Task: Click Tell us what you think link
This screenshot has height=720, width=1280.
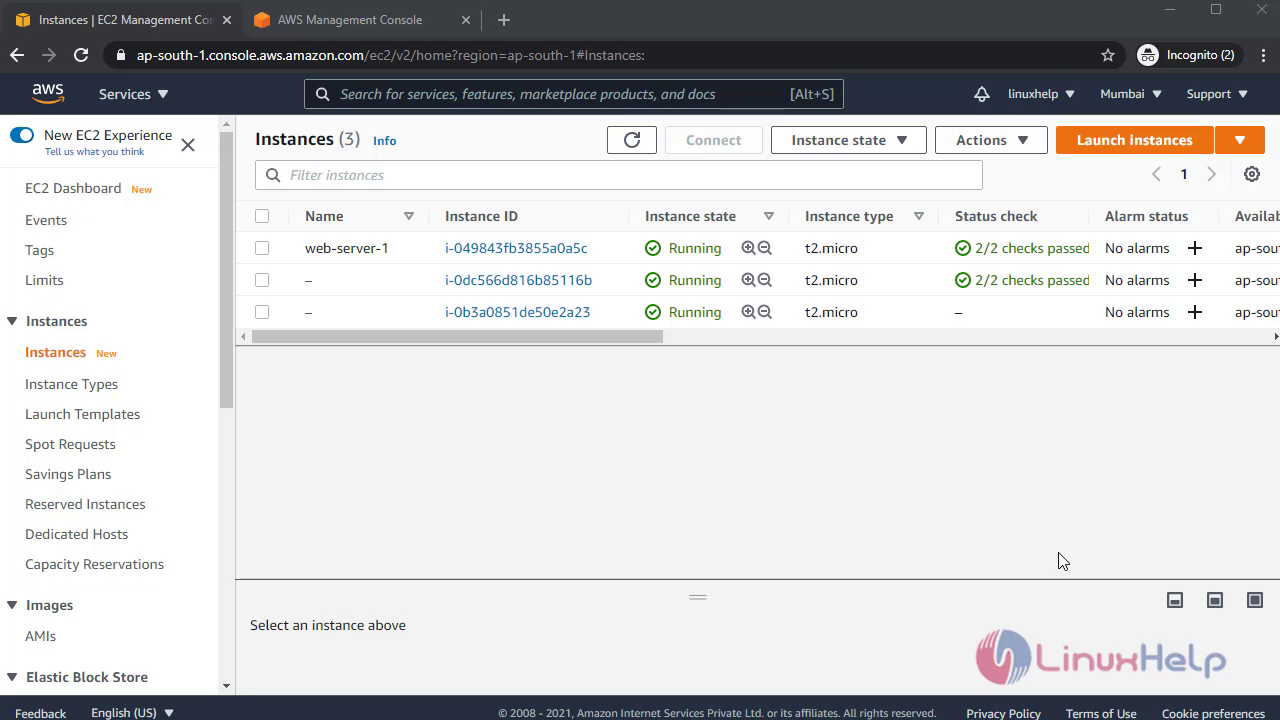Action: click(x=94, y=152)
